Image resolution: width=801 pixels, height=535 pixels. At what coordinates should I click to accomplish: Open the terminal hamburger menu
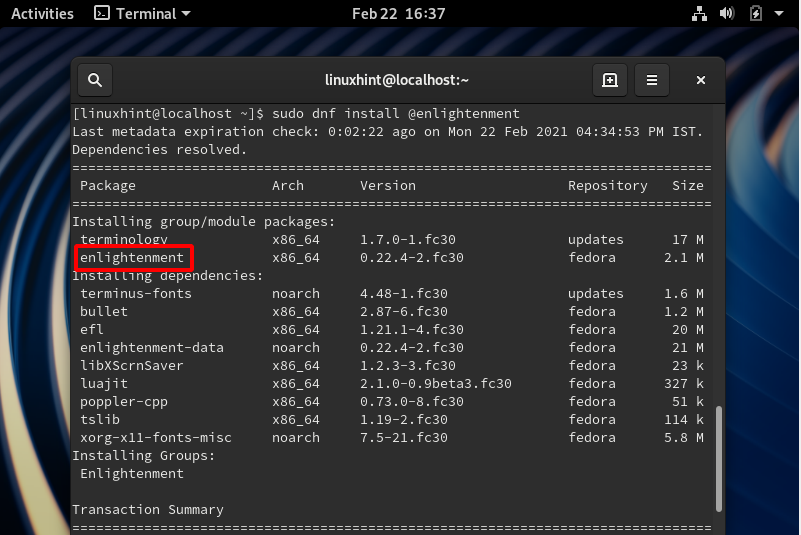652,80
